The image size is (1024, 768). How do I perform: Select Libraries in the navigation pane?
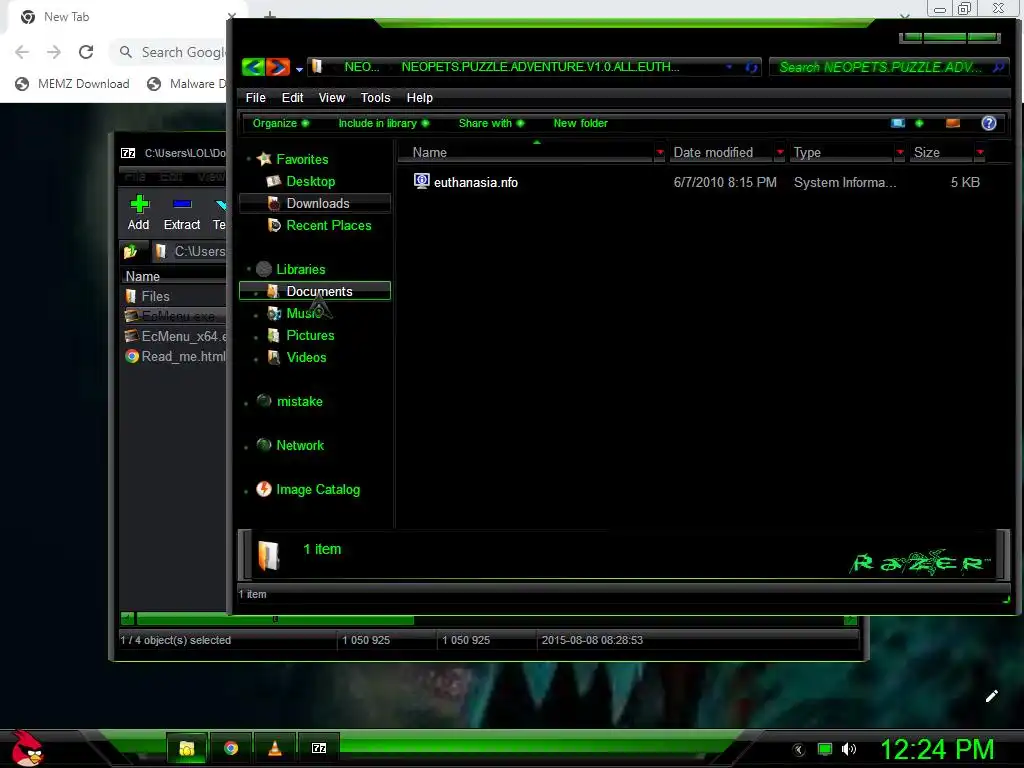click(300, 269)
